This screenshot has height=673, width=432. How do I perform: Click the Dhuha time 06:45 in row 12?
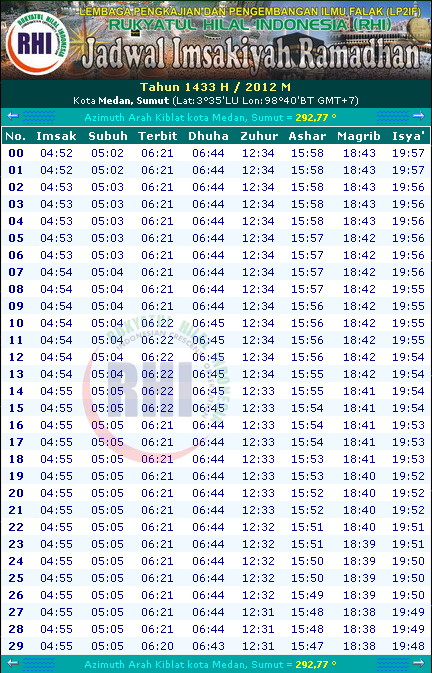(208, 357)
